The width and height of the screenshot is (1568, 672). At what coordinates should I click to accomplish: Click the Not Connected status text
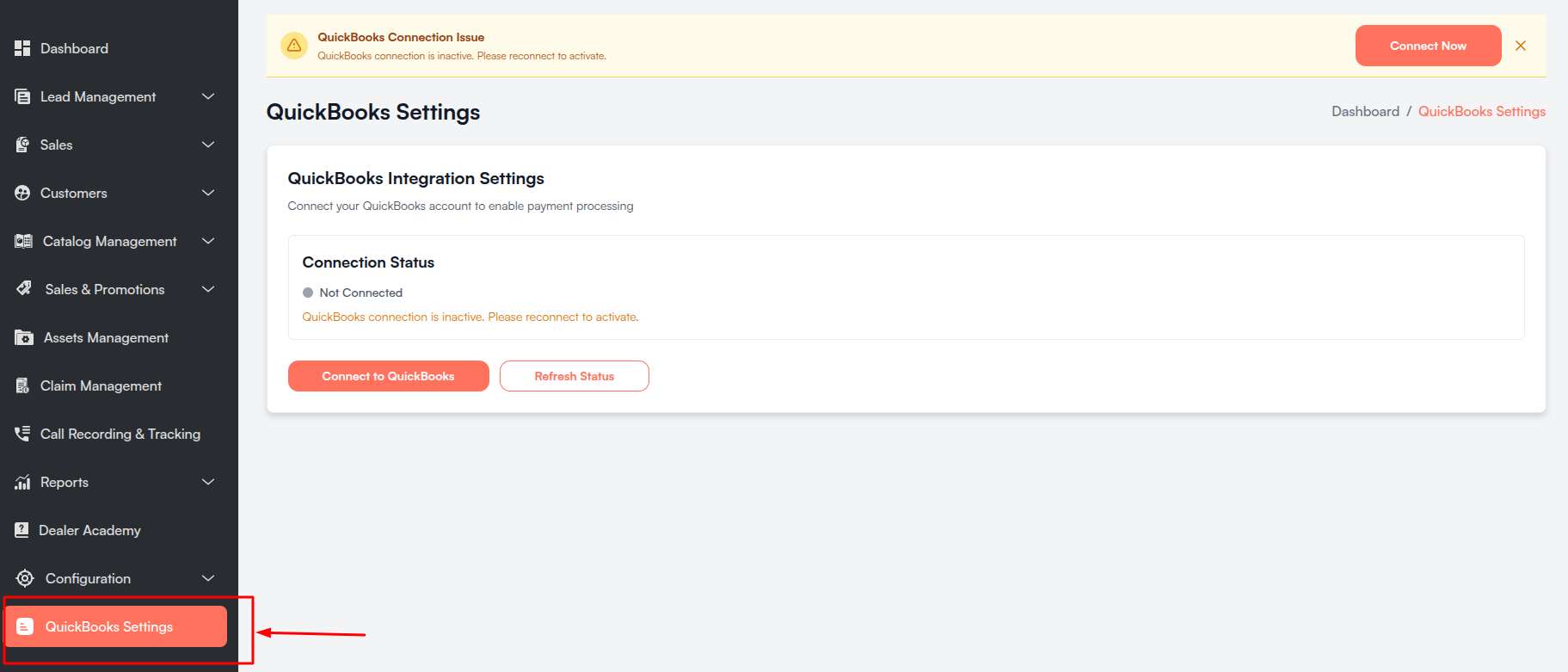pos(360,293)
